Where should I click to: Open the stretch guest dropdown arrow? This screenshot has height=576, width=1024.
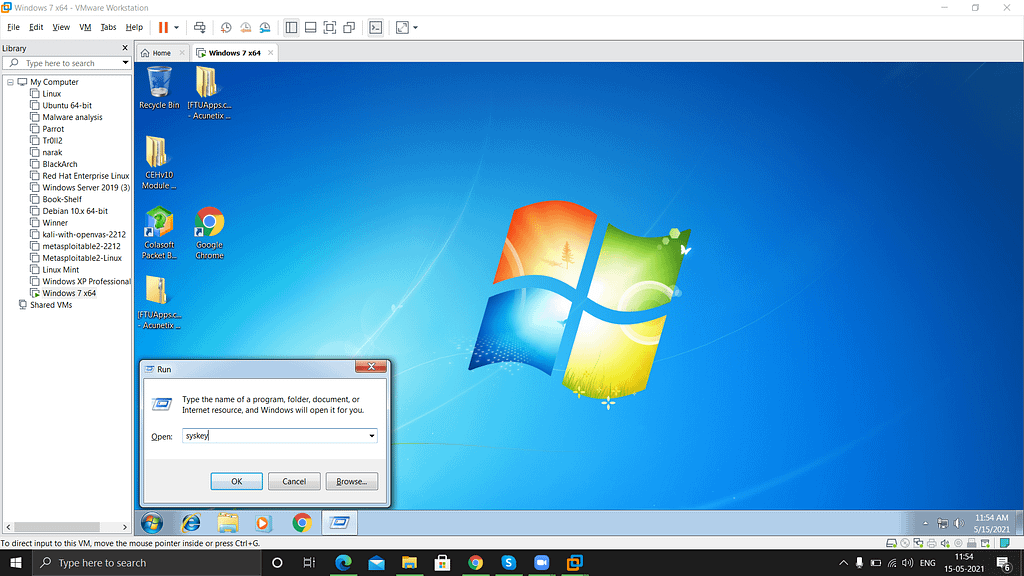(415, 27)
